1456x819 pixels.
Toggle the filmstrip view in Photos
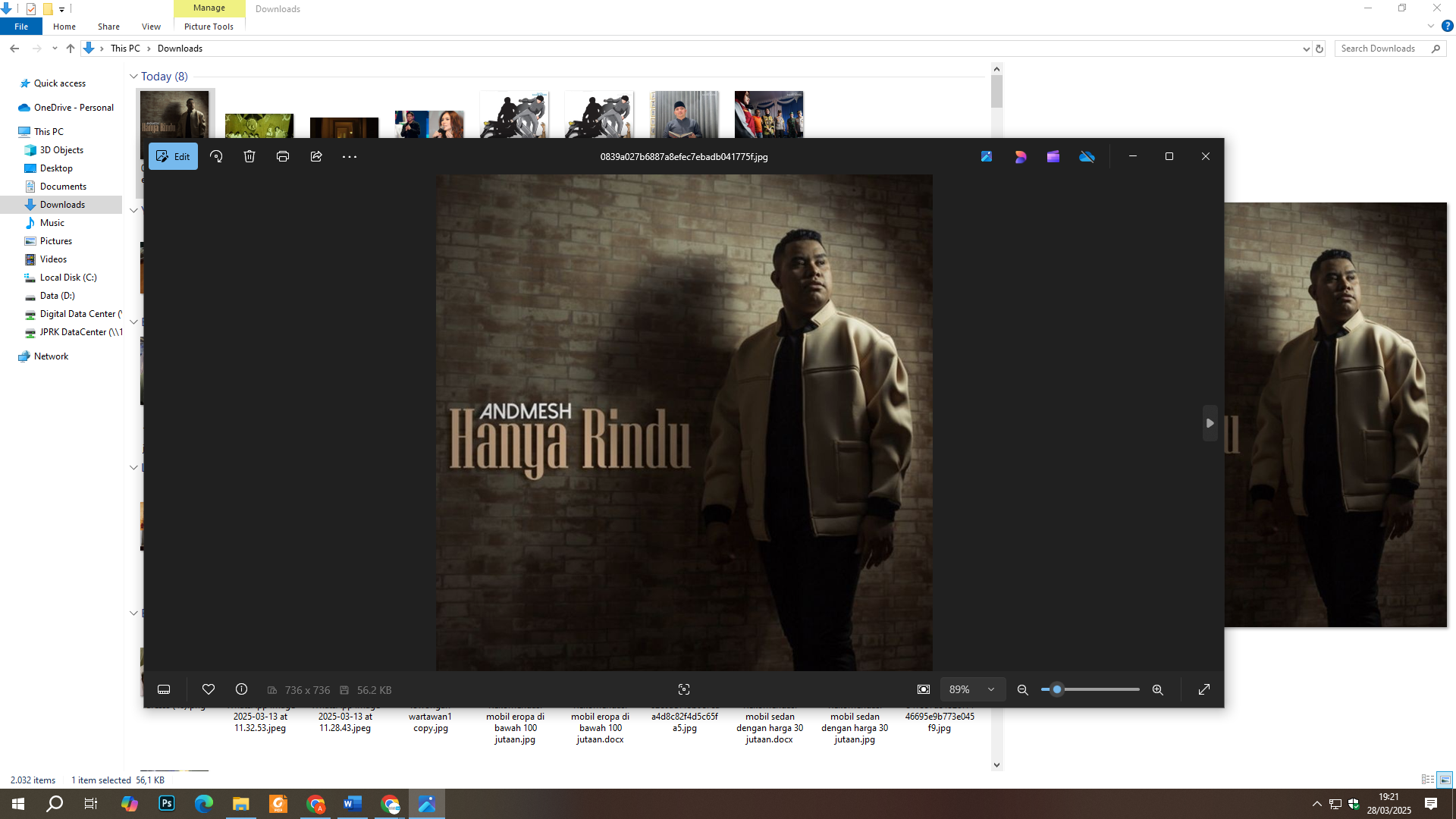[164, 689]
